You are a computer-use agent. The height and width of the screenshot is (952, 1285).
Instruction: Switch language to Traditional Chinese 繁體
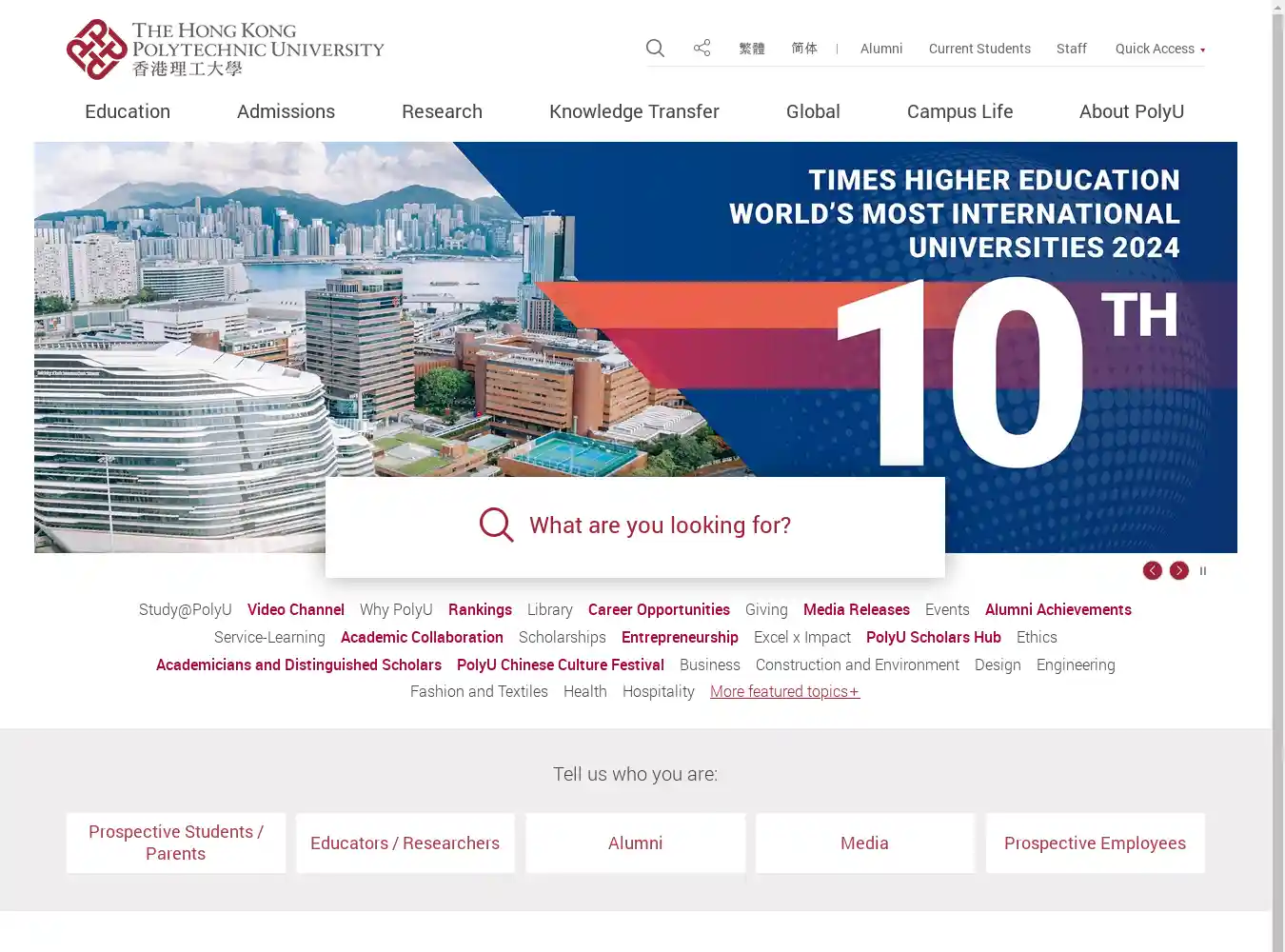click(752, 49)
